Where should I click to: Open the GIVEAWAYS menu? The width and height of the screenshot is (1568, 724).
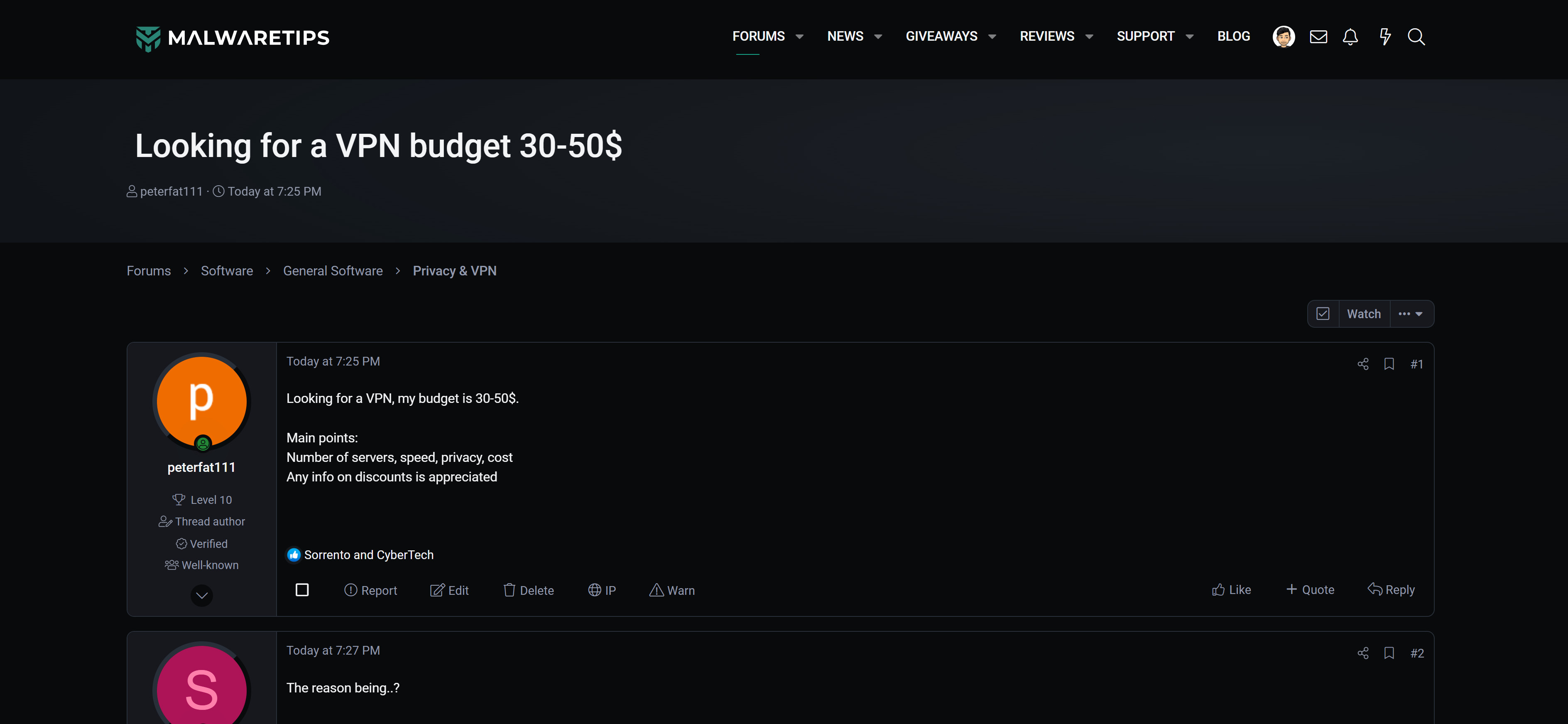point(941,37)
